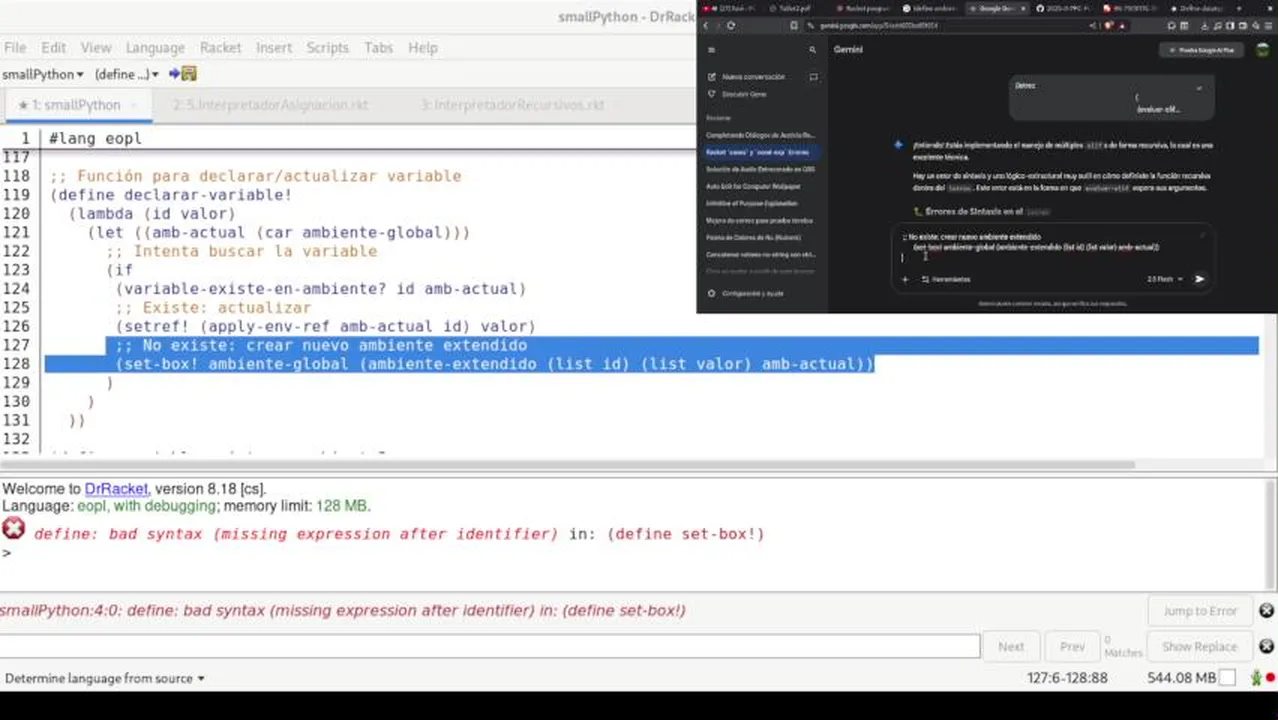Click the plus attach icon in prompt box

click(x=905, y=279)
